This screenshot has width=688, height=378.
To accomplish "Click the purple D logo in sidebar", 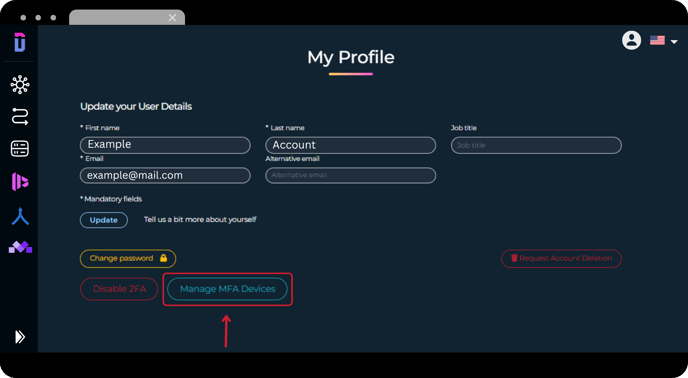I will coord(20,42).
